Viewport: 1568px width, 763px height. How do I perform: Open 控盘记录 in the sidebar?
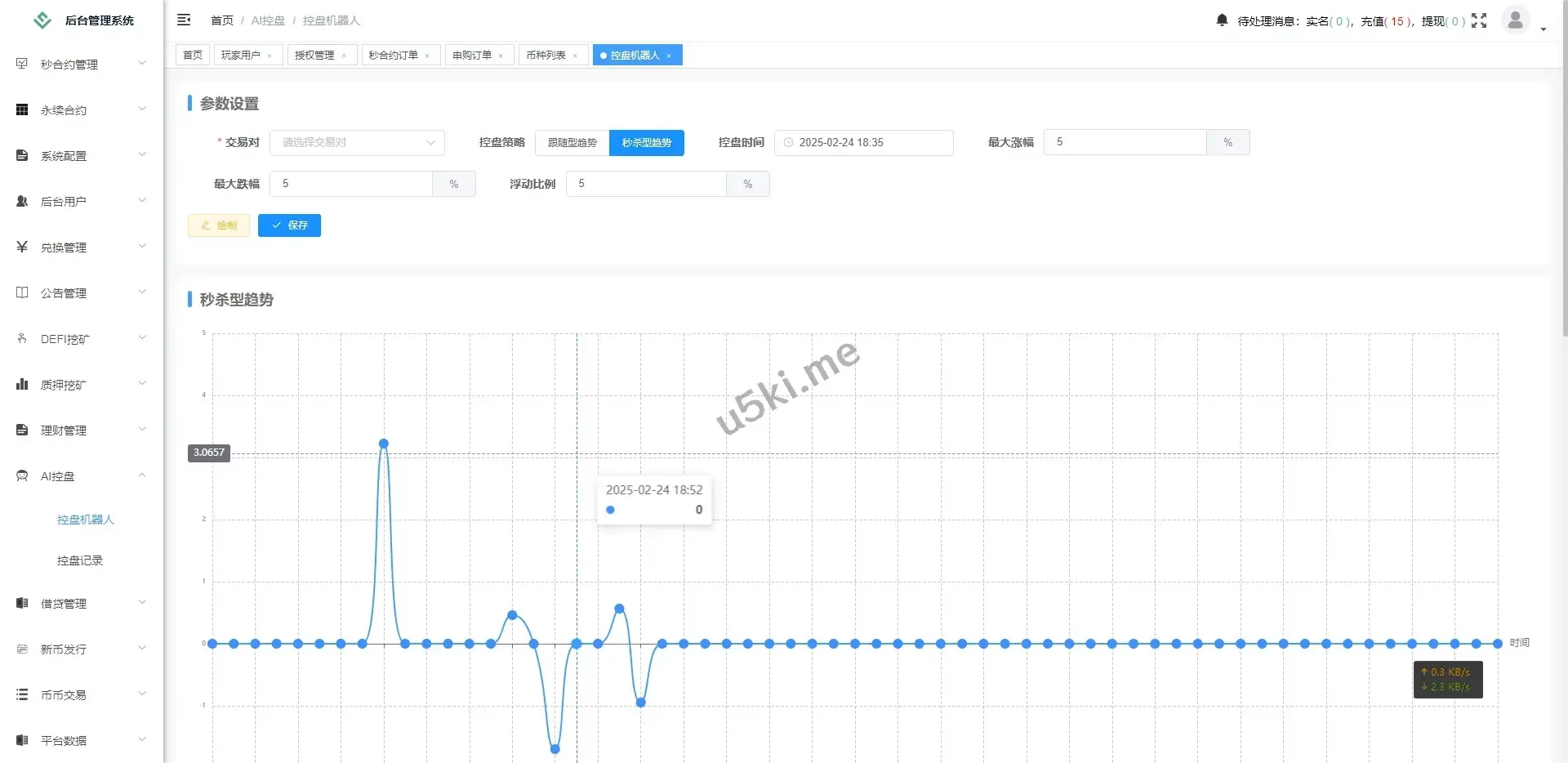point(80,560)
